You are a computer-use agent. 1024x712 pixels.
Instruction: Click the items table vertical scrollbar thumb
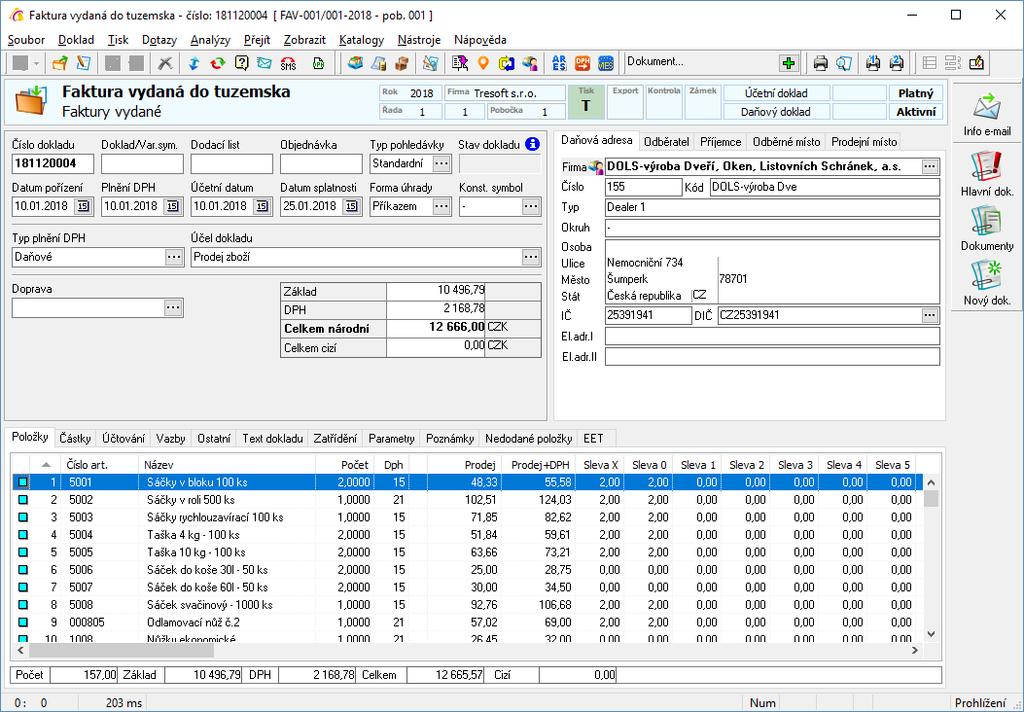coord(931,499)
